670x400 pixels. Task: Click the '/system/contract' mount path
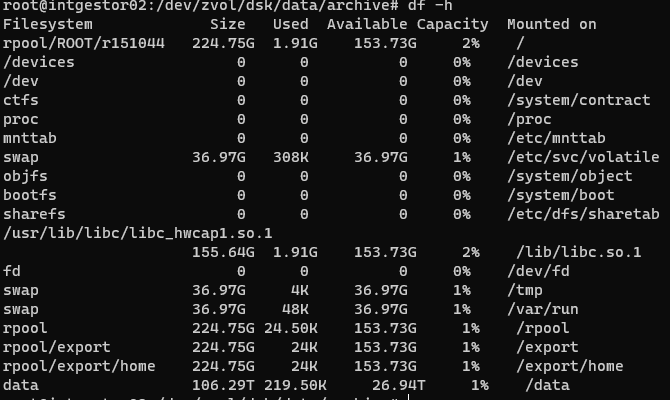pos(579,100)
